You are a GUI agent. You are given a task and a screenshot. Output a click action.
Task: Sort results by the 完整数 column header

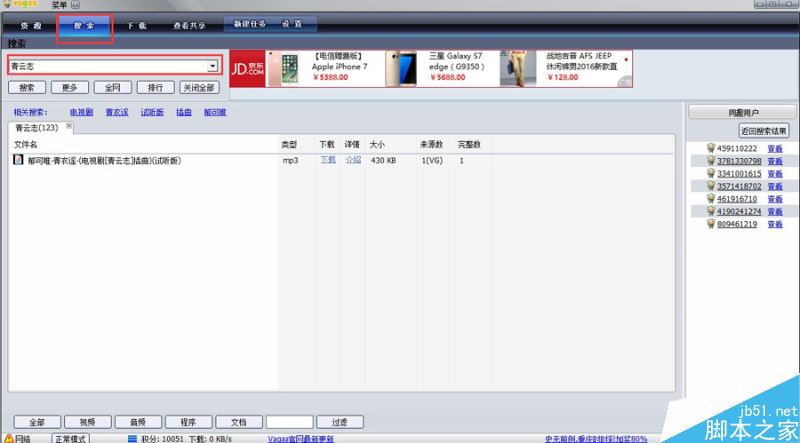(x=469, y=145)
